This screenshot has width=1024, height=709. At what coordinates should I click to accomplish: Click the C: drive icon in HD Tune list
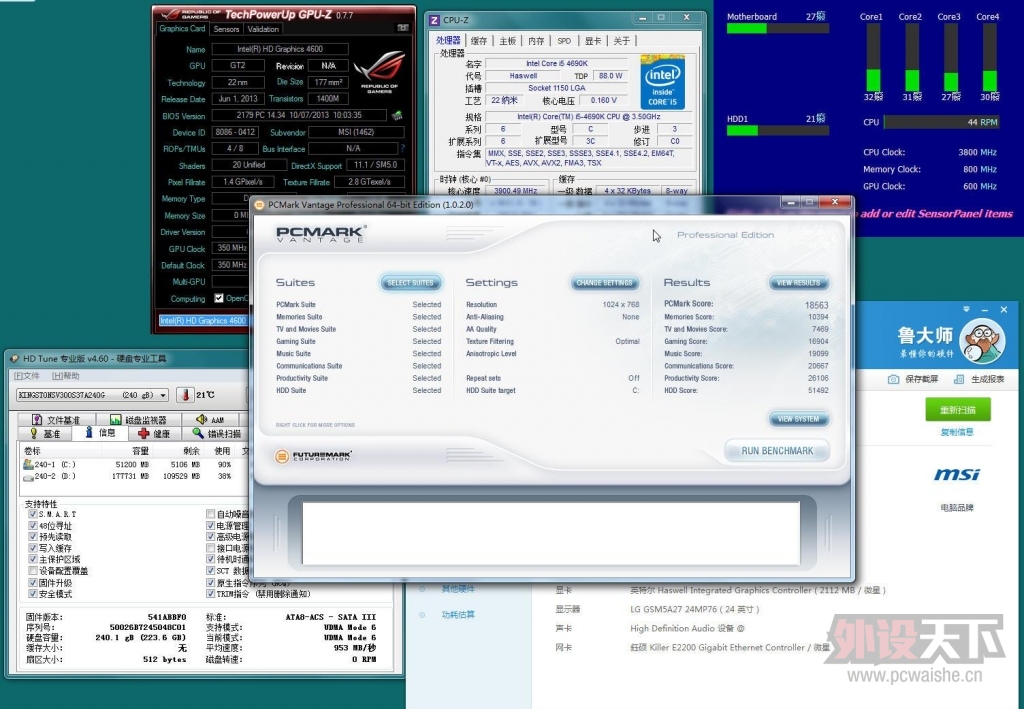click(x=28, y=464)
